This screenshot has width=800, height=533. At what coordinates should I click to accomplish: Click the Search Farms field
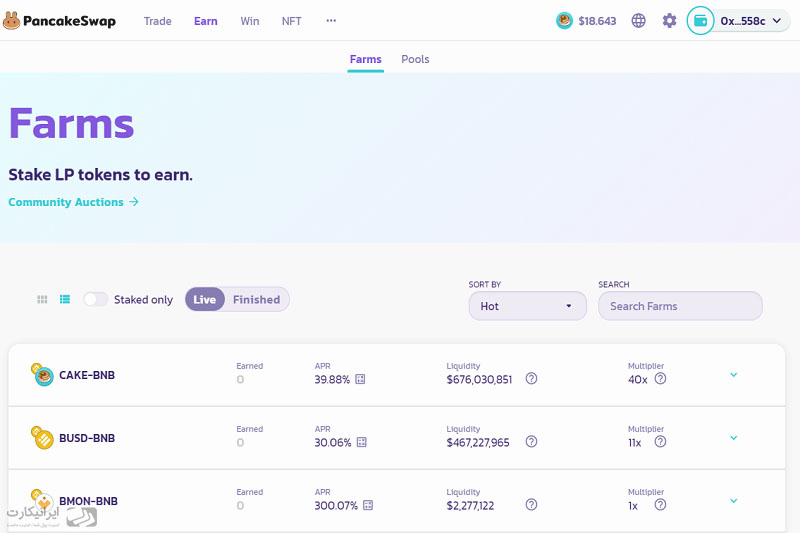(x=680, y=306)
